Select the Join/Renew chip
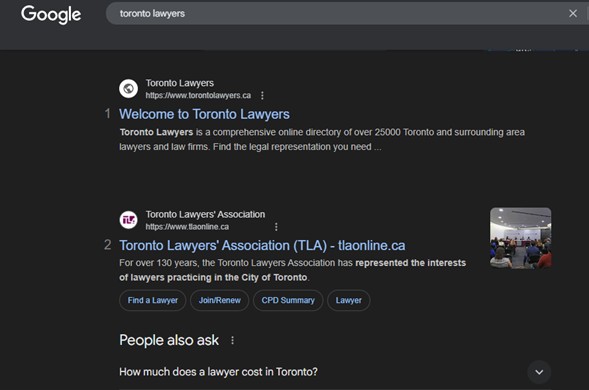The height and width of the screenshot is (390, 589). point(219,300)
